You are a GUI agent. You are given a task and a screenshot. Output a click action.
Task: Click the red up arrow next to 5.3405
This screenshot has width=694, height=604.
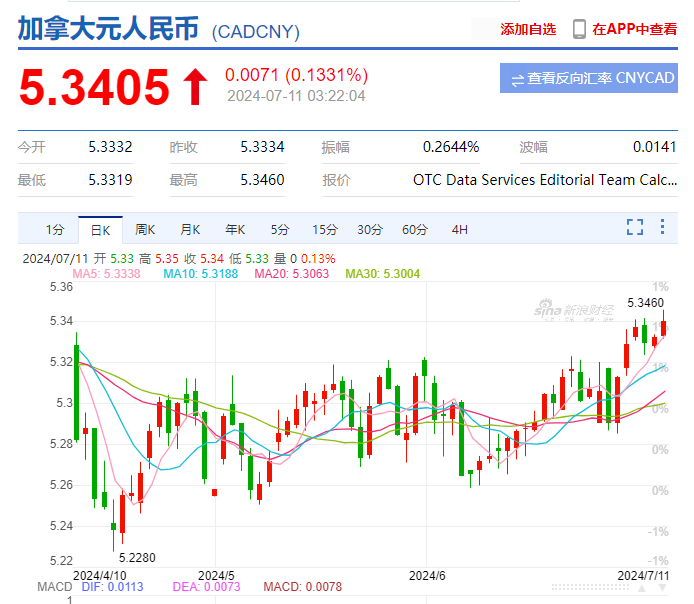tap(195, 87)
